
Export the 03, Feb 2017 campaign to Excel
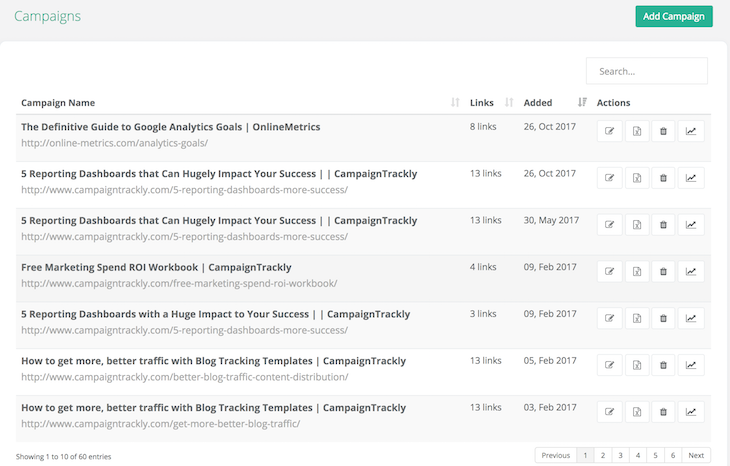[x=637, y=412]
